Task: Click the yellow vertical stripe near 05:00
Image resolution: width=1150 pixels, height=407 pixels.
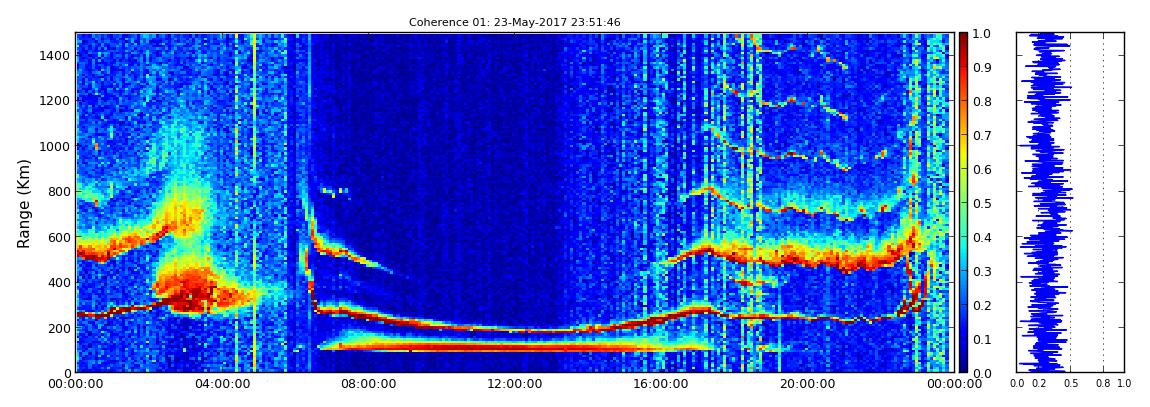Action: coord(254,202)
